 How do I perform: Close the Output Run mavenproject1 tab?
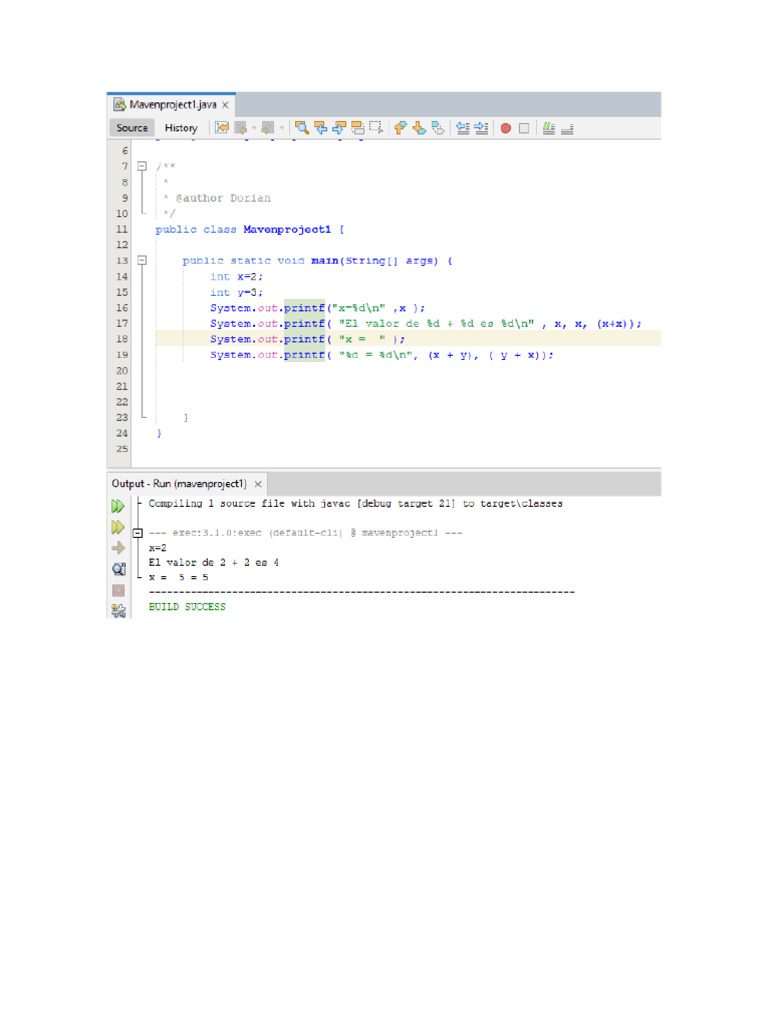tap(258, 483)
